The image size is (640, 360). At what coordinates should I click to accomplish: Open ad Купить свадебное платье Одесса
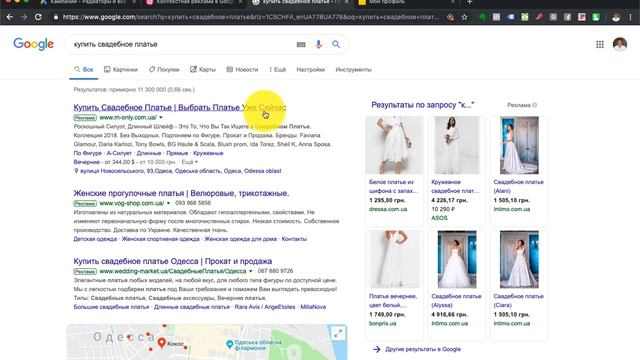pos(173,261)
